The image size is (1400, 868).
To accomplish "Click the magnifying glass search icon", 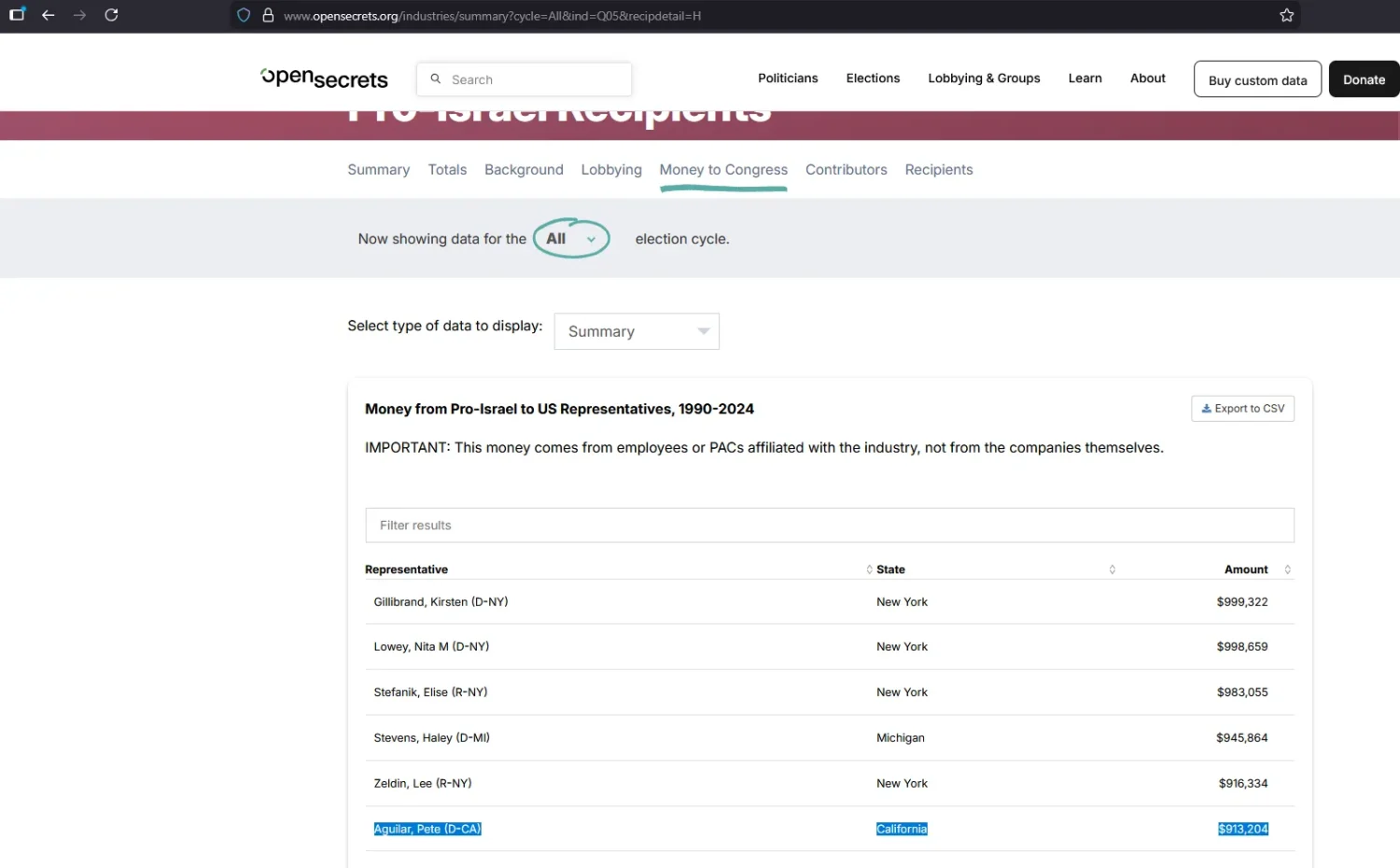I will point(435,79).
